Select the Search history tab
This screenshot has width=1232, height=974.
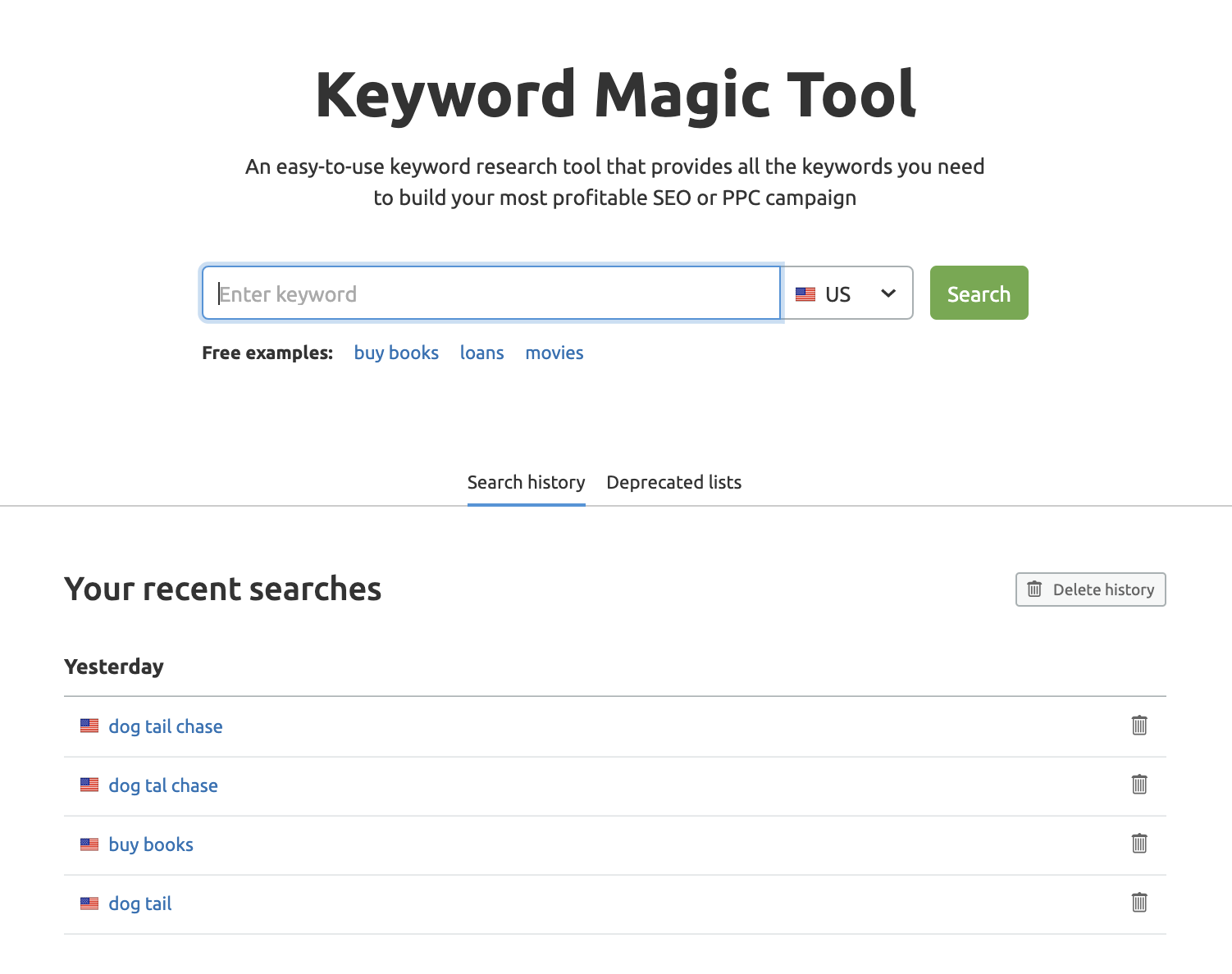coord(526,482)
